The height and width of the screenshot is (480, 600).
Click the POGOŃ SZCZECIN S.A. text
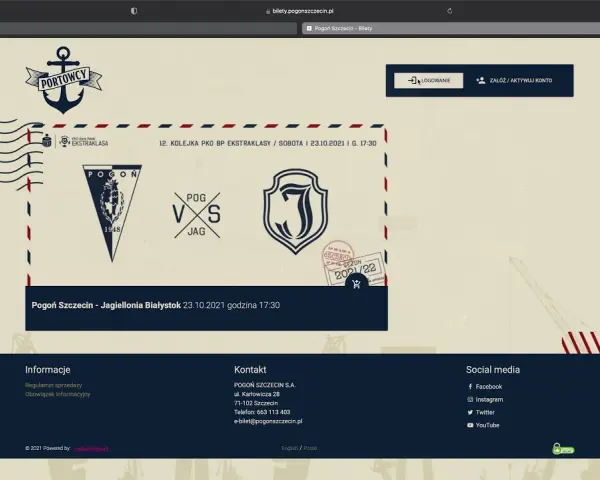coord(265,385)
